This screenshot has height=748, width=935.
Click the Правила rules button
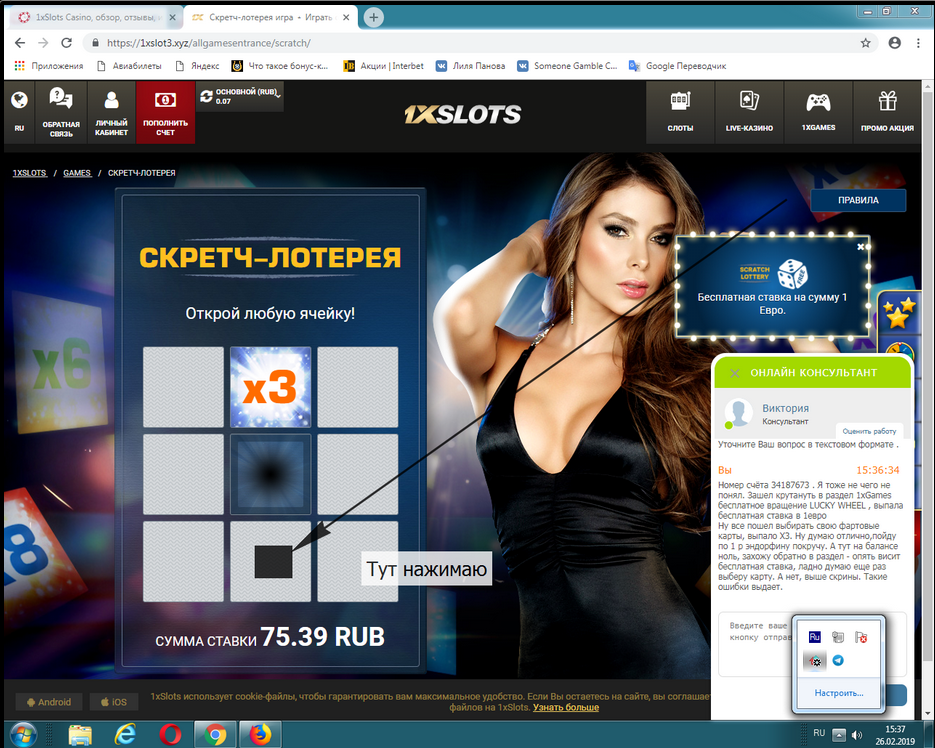(858, 200)
